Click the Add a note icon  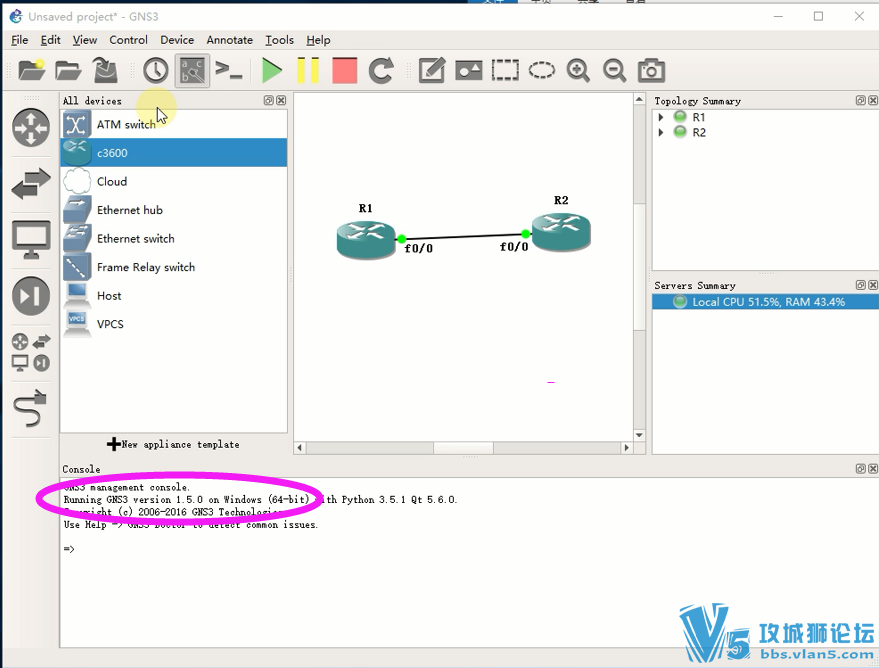432,71
